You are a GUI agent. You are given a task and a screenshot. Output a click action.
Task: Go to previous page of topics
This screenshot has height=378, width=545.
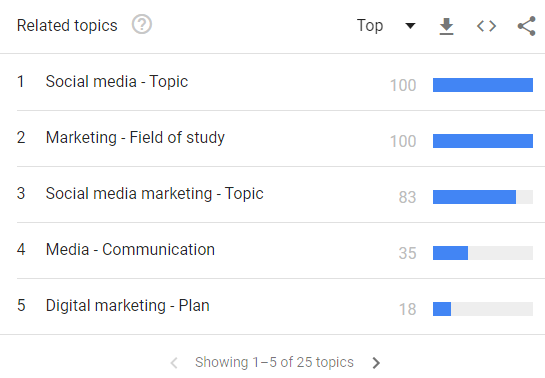[174, 363]
